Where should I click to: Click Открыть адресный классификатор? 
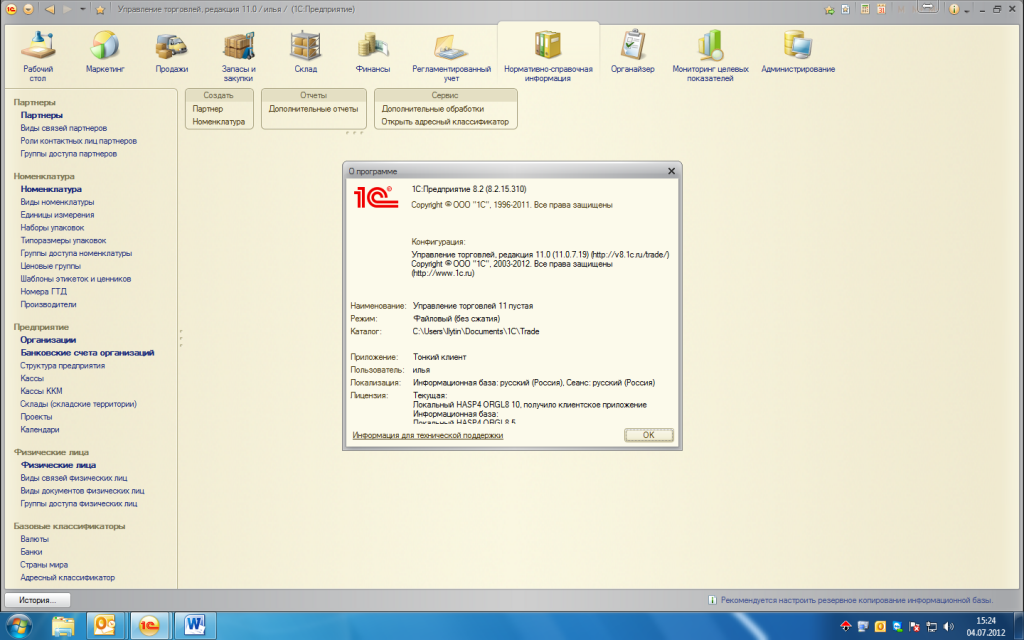pyautogui.click(x=445, y=122)
